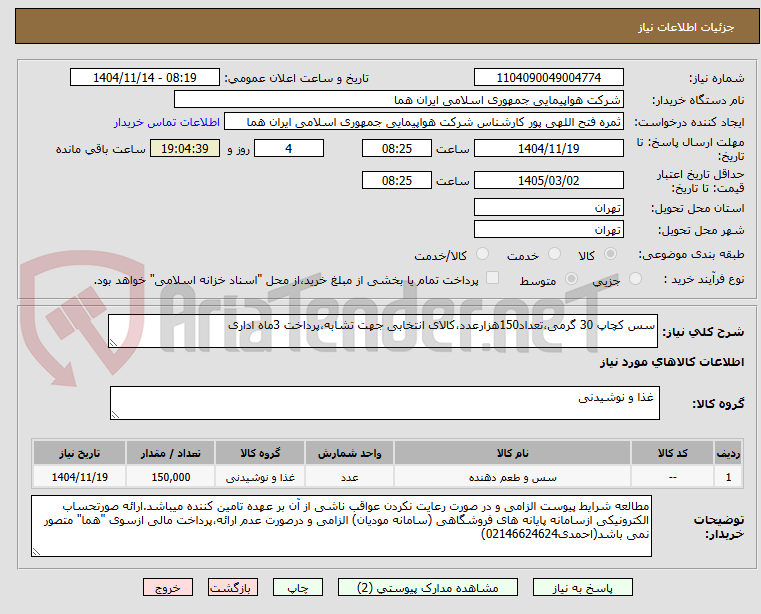This screenshot has height=614, width=761.
Task: Click the سس و طعم دهنده cell
Action: coord(513,478)
